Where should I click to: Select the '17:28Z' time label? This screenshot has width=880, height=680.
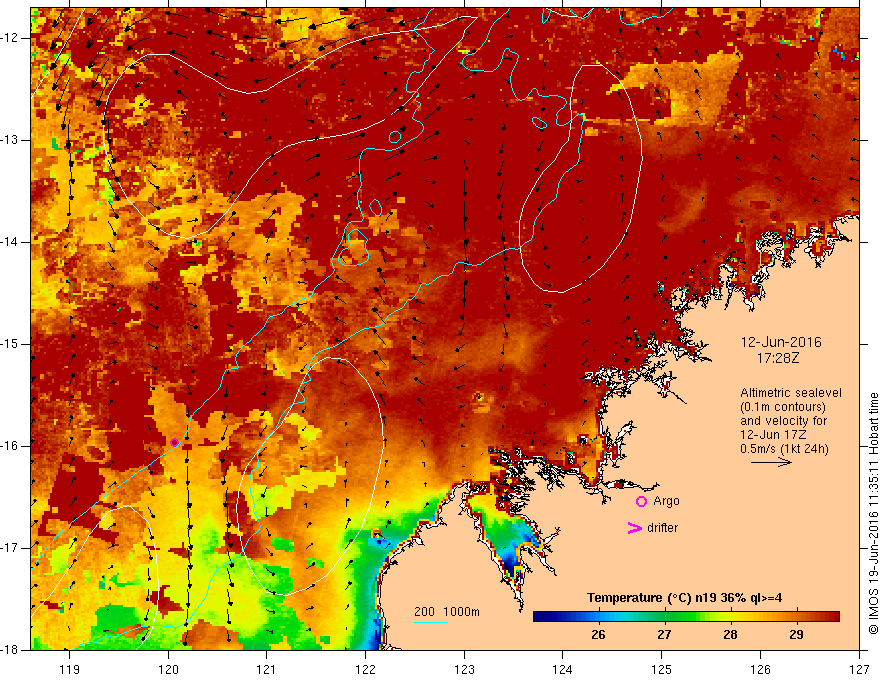click(x=778, y=358)
